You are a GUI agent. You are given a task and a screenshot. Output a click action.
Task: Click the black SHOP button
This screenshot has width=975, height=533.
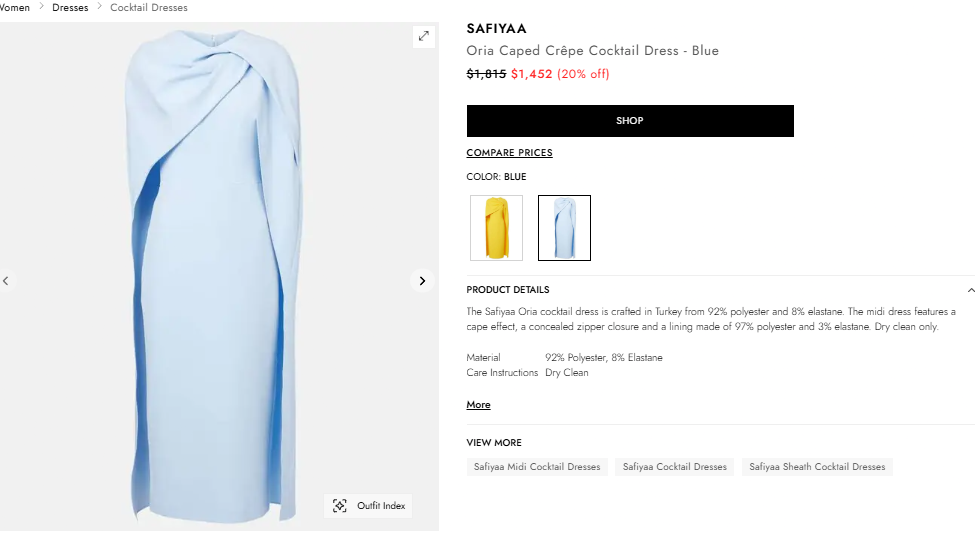(630, 121)
